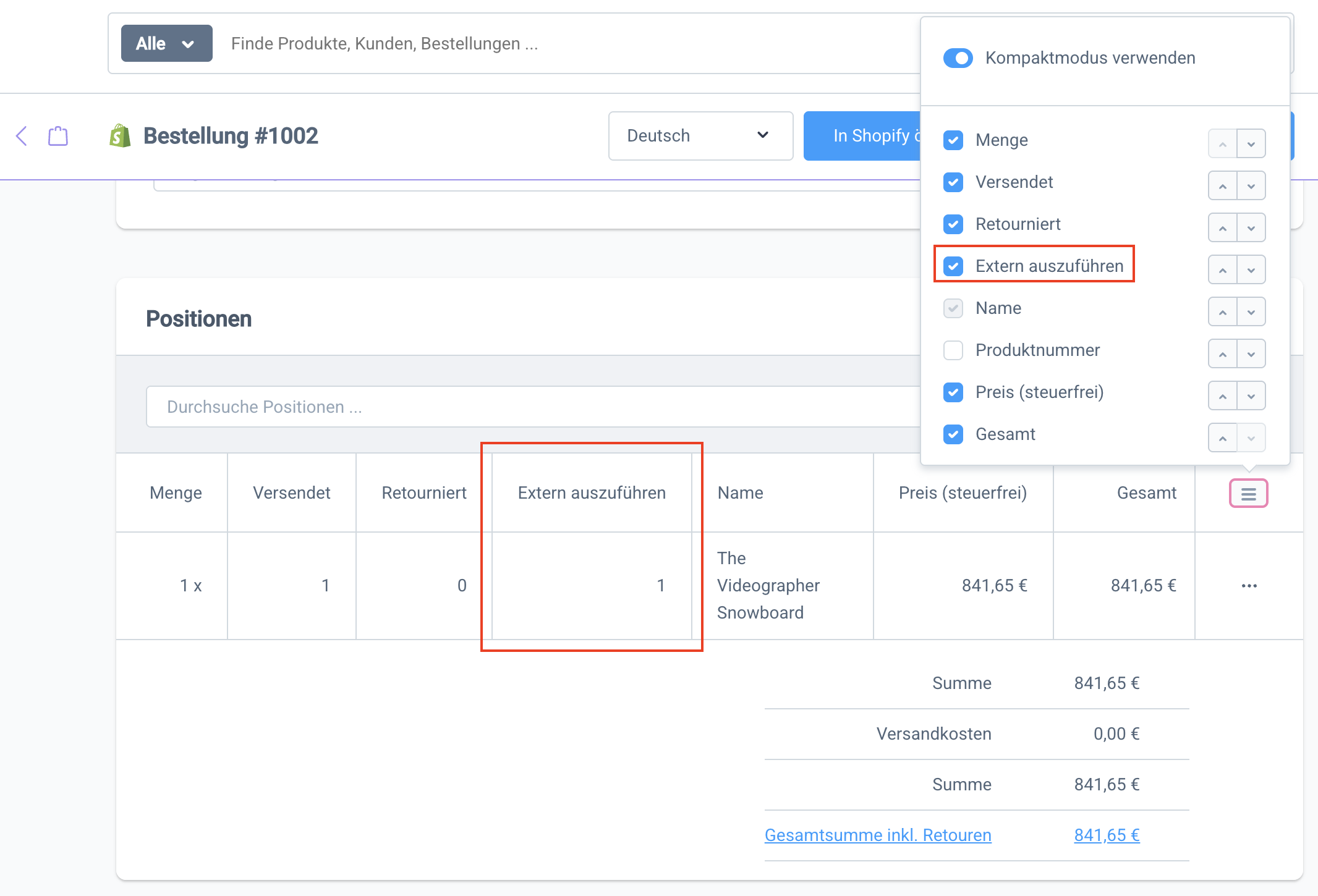Uncheck the Preis (steuerfrei) checkbox
Image resolution: width=1318 pixels, height=896 pixels.
[953, 392]
